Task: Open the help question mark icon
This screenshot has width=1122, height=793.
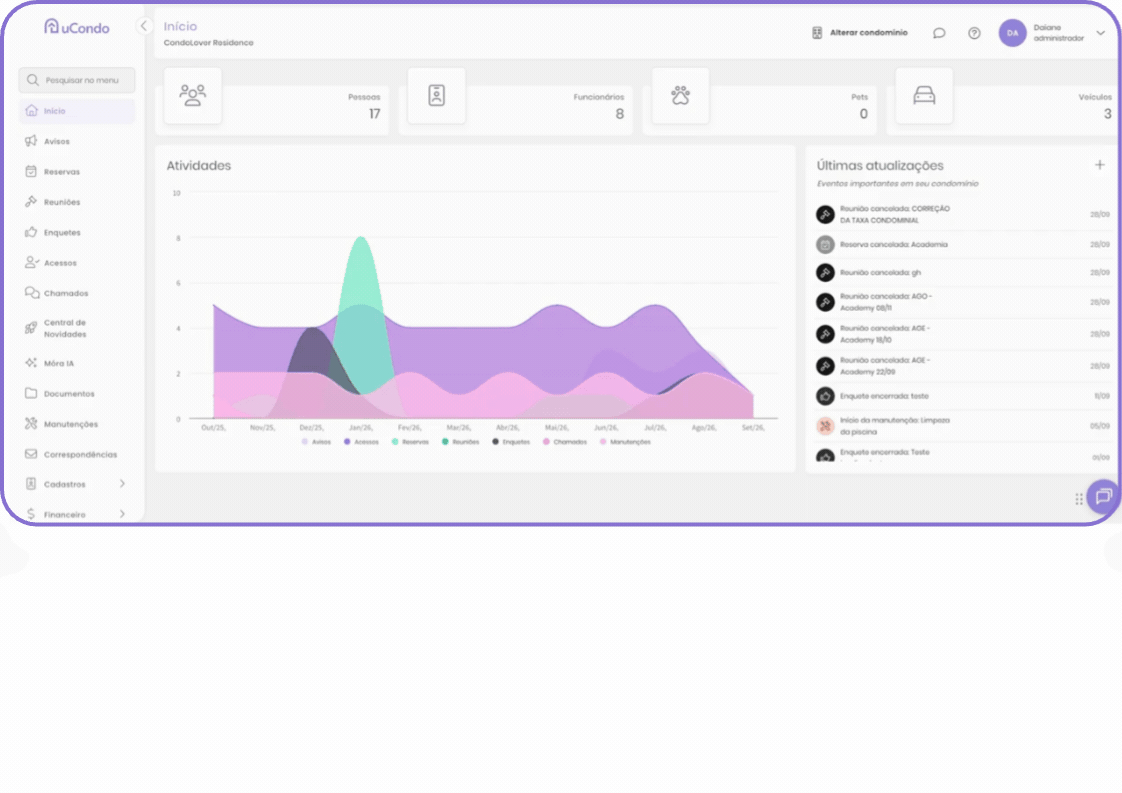Action: 974,33
